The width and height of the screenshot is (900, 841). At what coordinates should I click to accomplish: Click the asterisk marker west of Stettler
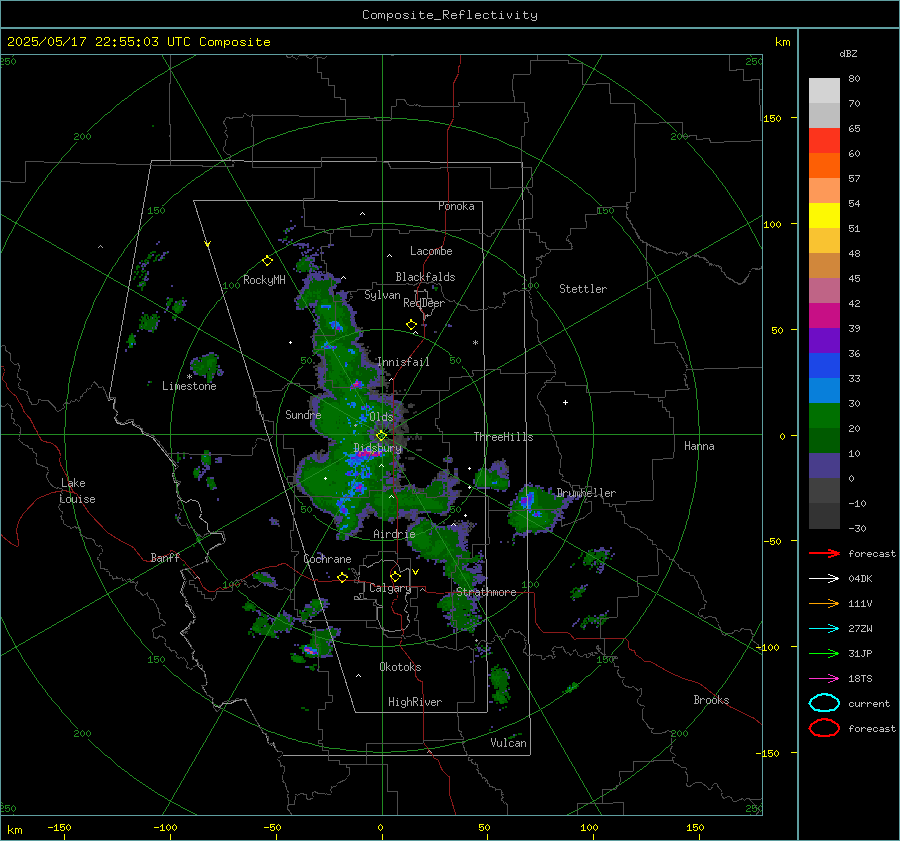475,343
